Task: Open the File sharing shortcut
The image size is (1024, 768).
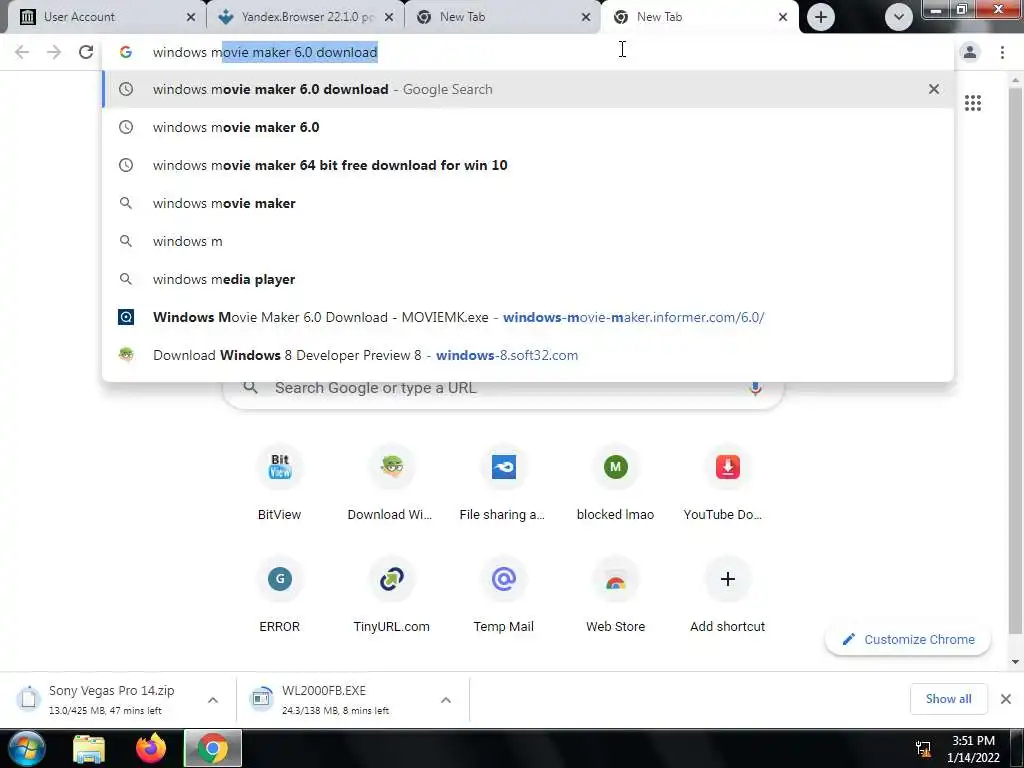Action: [503, 483]
